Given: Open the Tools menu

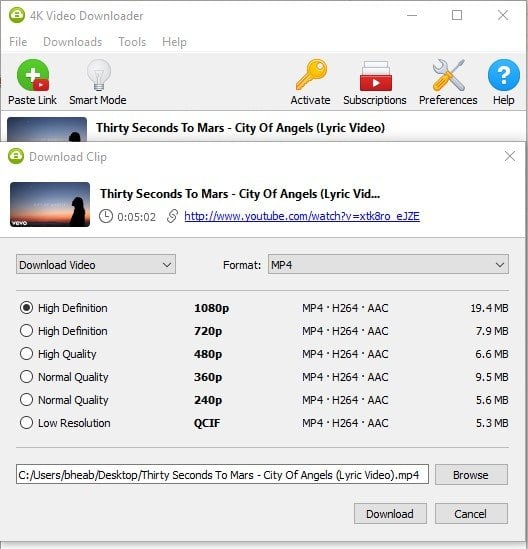Looking at the screenshot, I should point(132,42).
